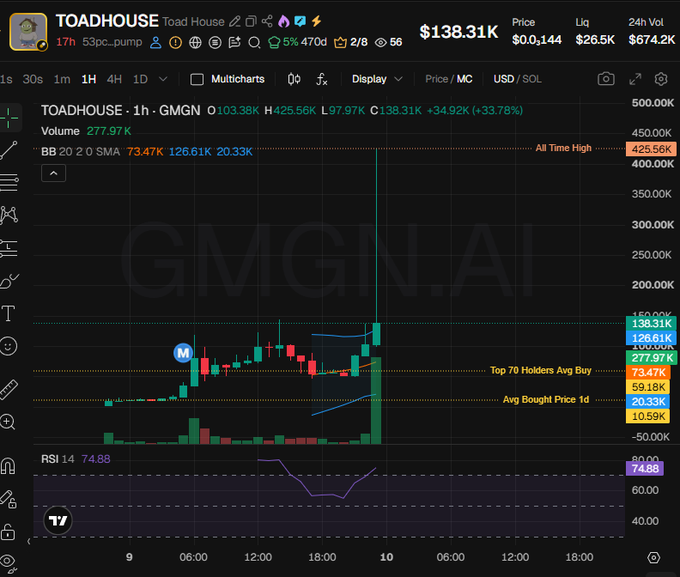680x577 pixels.
Task: Click the purple flame icon
Action: 284,21
